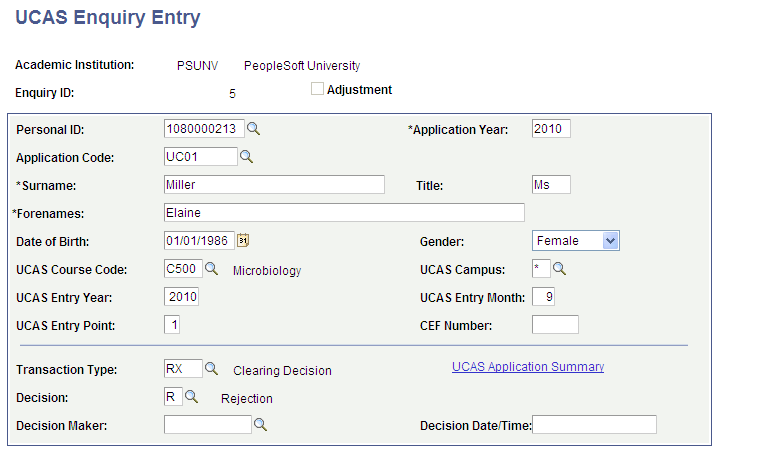The height and width of the screenshot is (453, 764).
Task: Focus the Forenames text box
Action: point(343,212)
